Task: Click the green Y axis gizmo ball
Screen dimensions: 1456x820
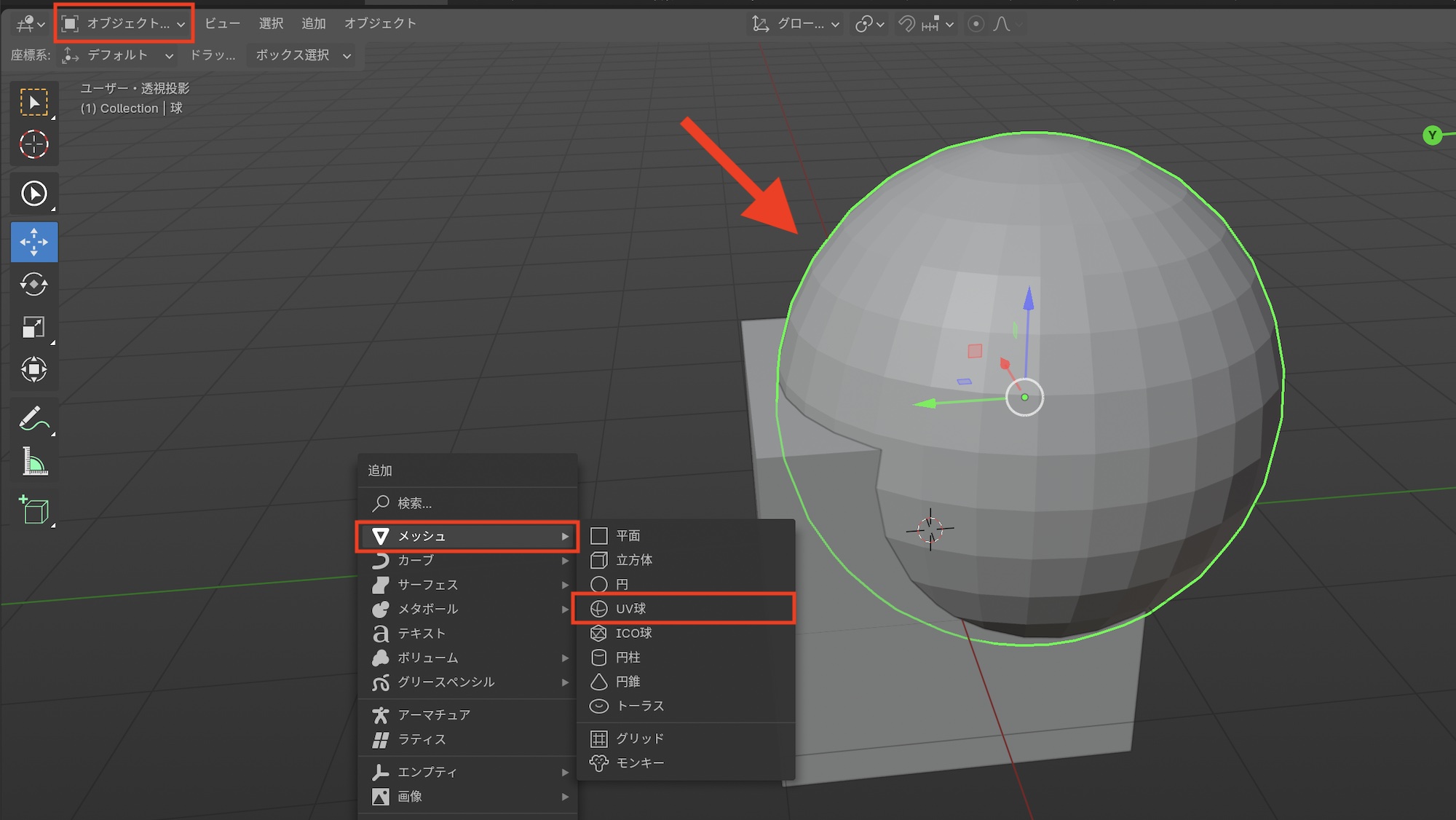Action: pos(1432,135)
